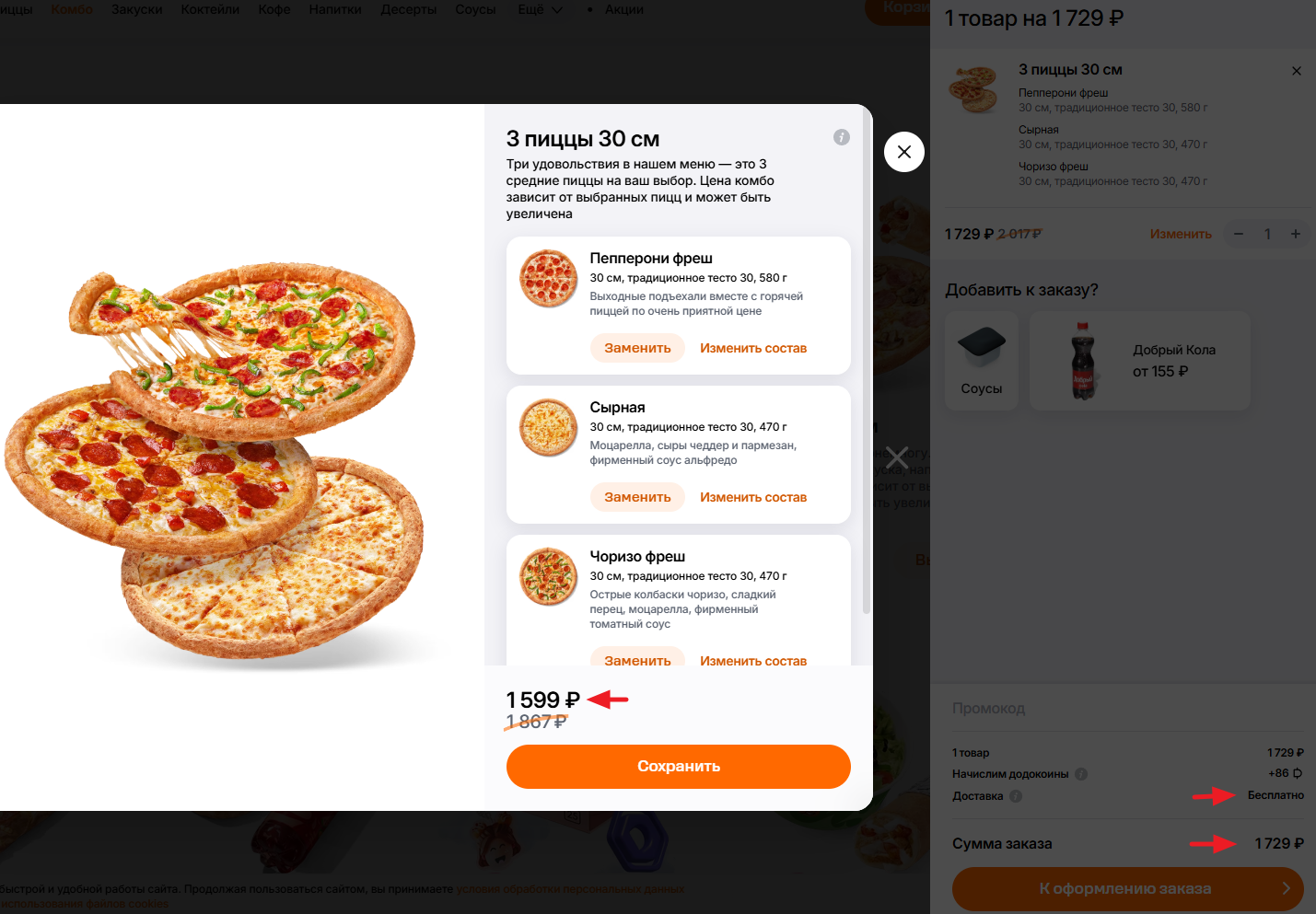This screenshot has height=914, width=1316.
Task: Click the додокоины info question icon
Action: [x=1081, y=774]
